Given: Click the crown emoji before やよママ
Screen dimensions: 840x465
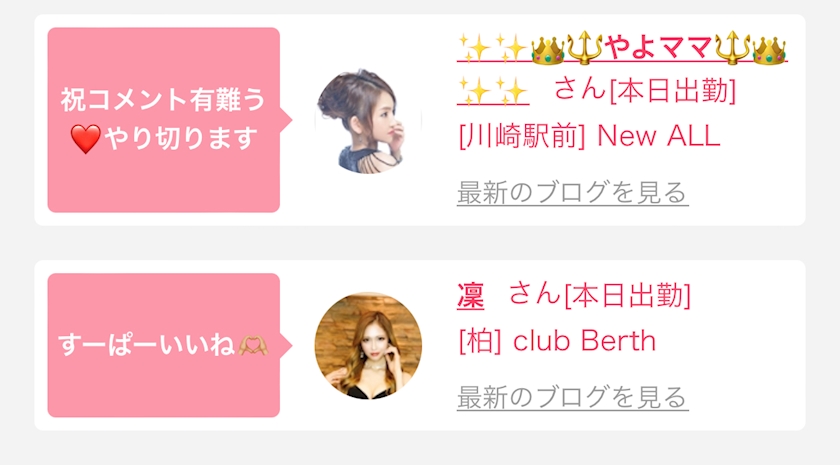Looking at the screenshot, I should (548, 49).
